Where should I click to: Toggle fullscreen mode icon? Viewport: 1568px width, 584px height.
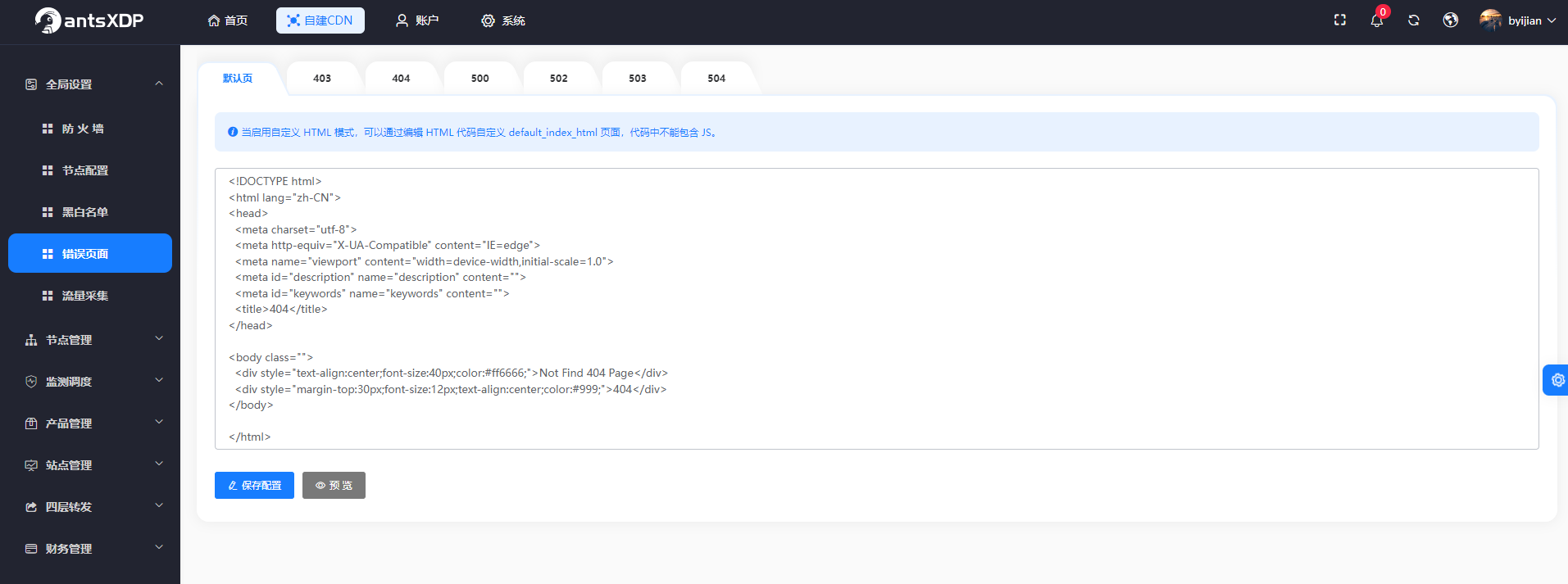pos(1340,20)
